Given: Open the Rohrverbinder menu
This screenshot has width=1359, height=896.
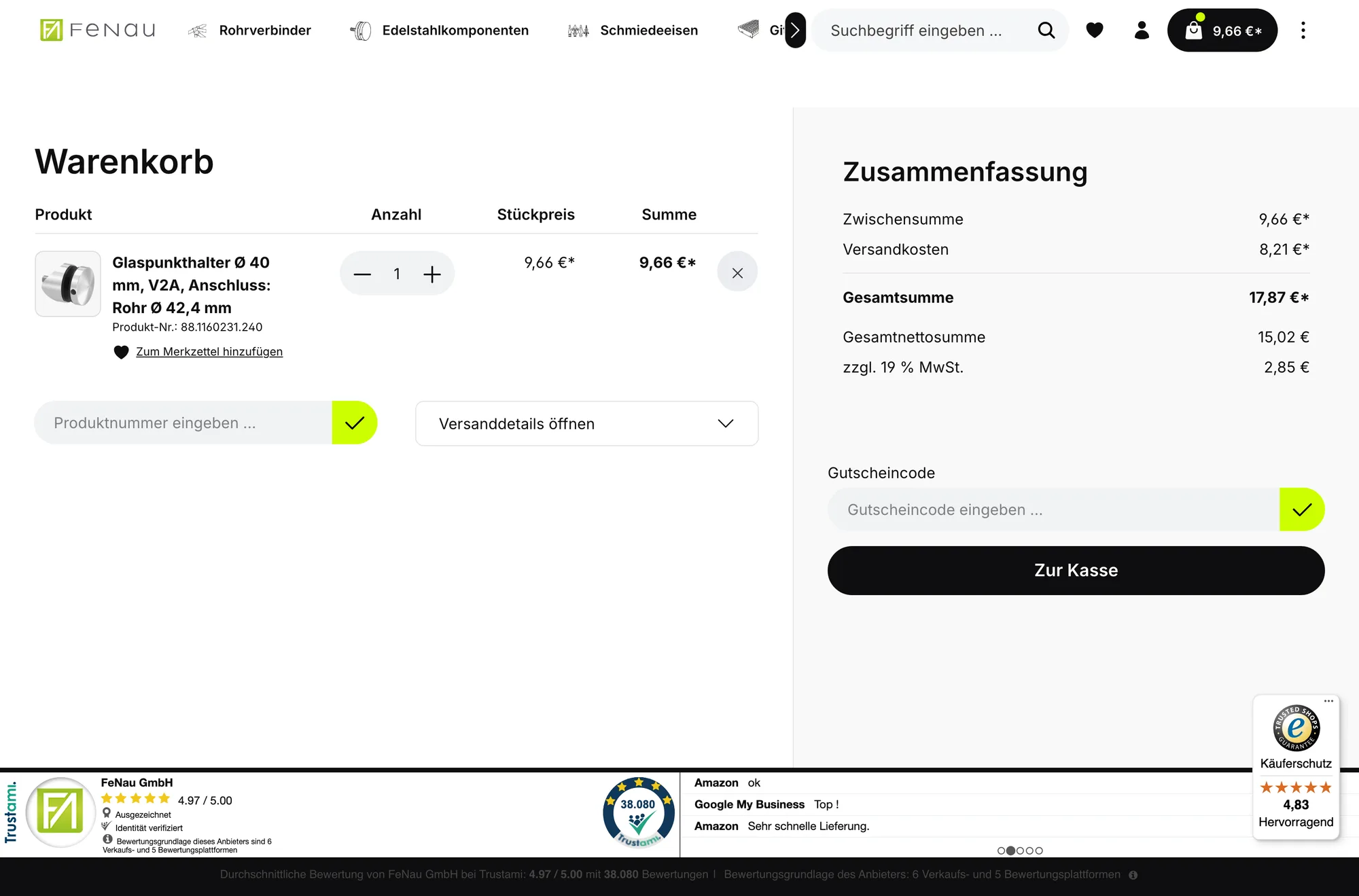Looking at the screenshot, I should [265, 31].
